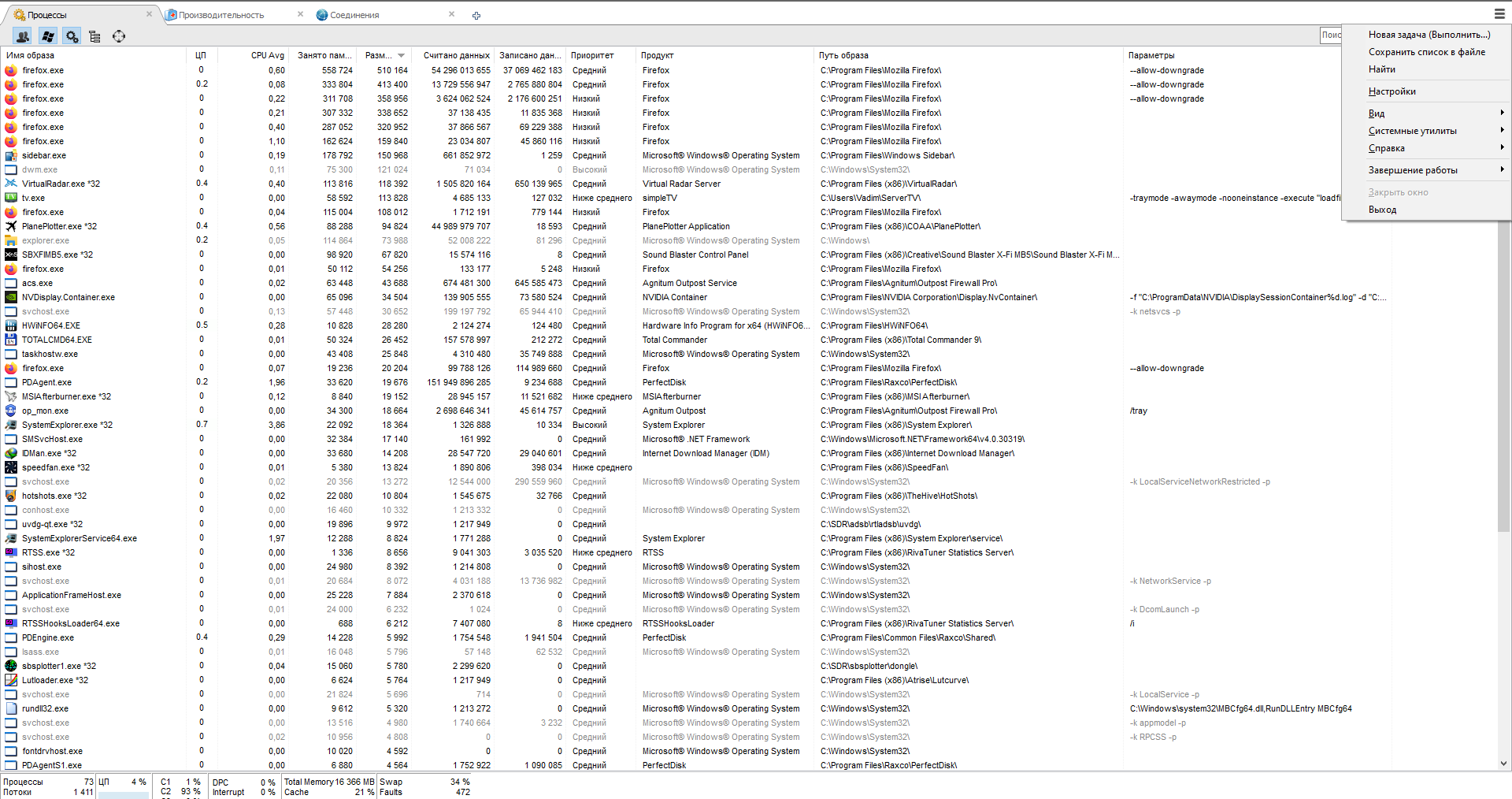1512x799 pixels.
Task: Sort by Путь образа column header
Action: pyautogui.click(x=969, y=55)
